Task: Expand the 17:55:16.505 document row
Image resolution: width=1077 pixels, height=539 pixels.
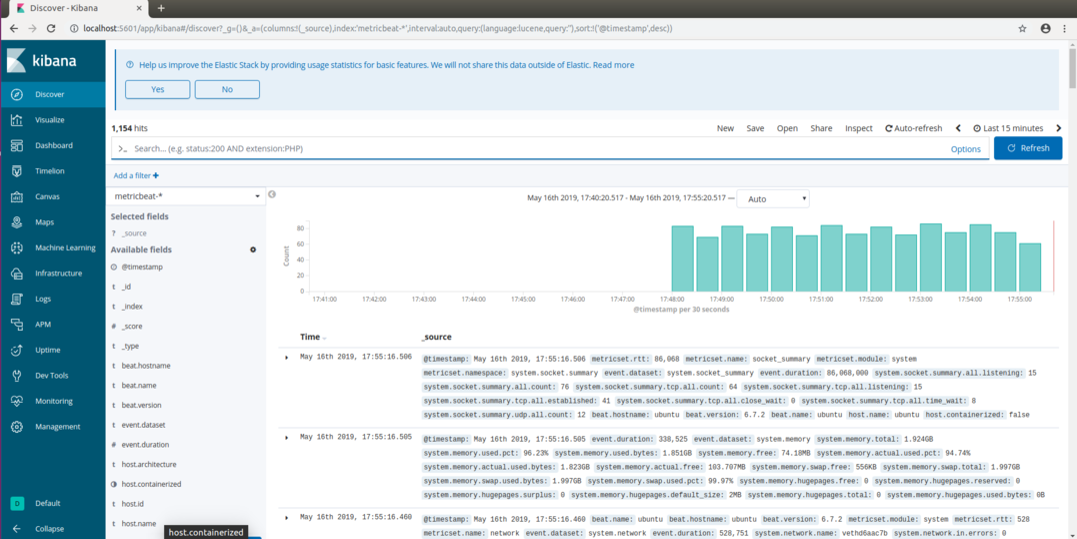Action: (x=287, y=437)
